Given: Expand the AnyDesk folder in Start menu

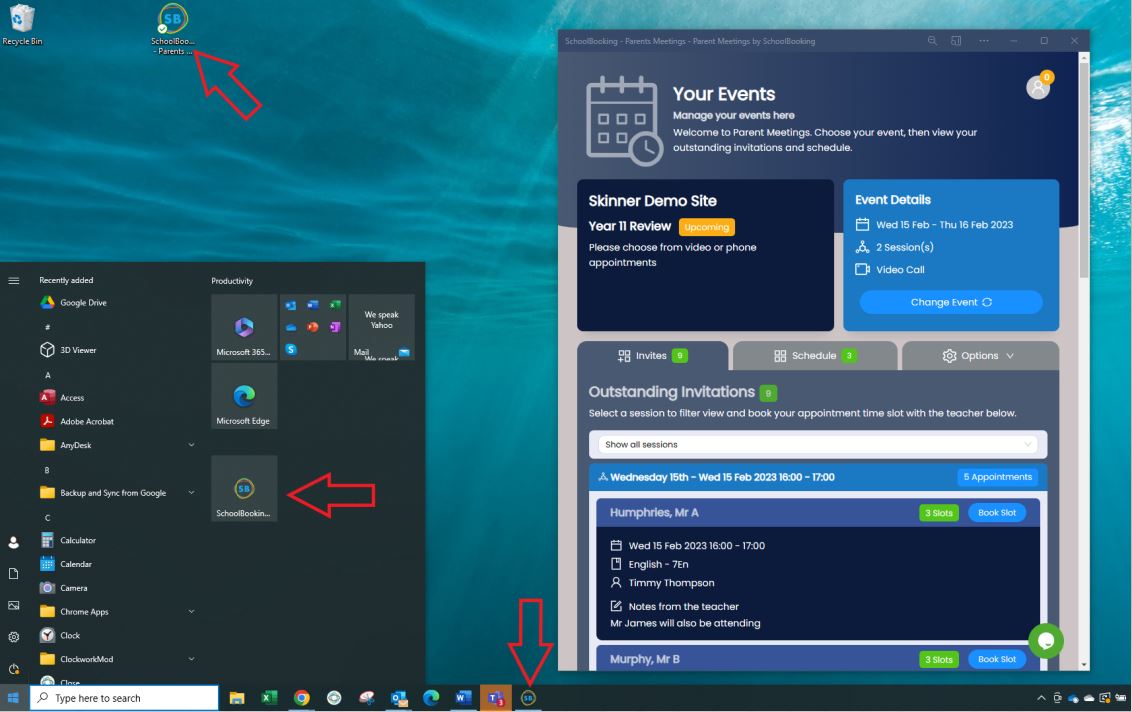Looking at the screenshot, I should [x=117, y=445].
